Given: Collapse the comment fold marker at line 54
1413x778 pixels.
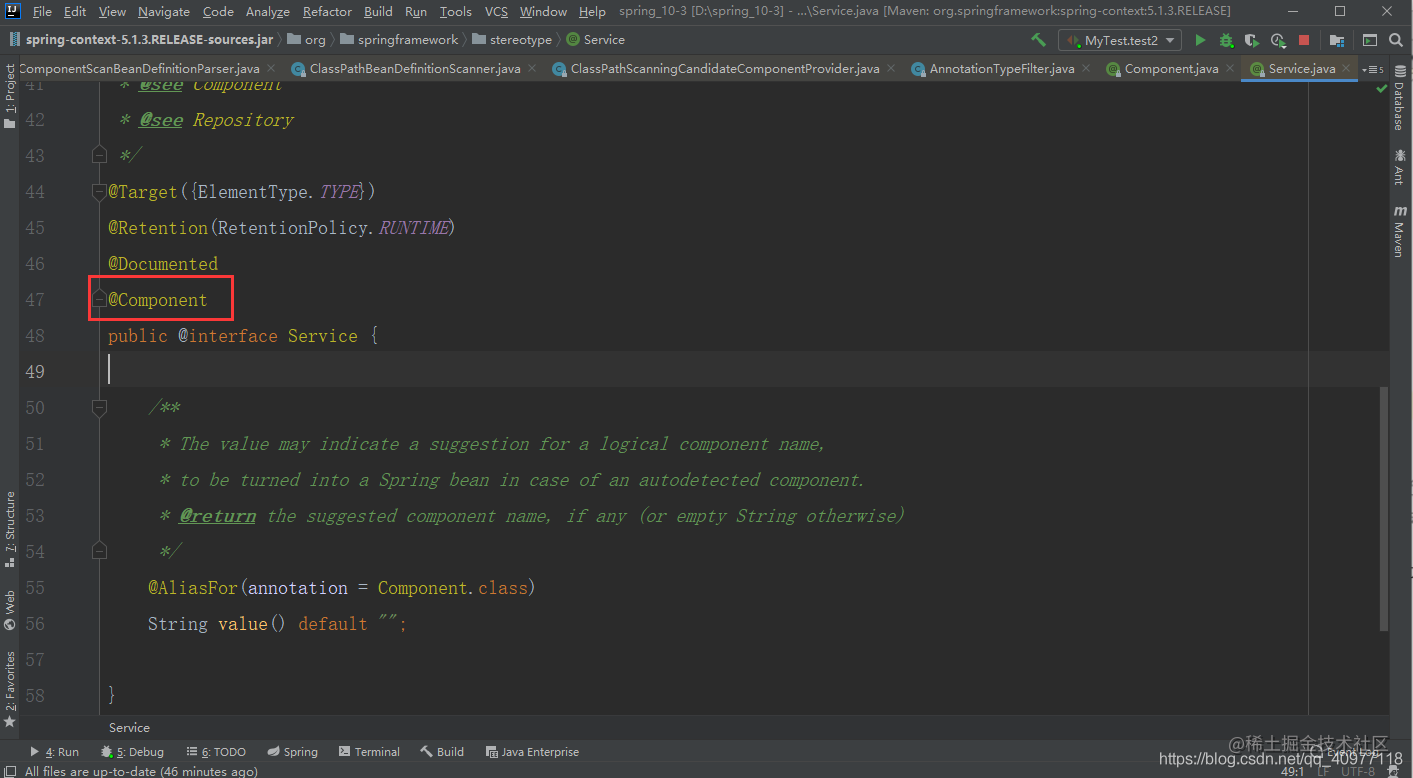Looking at the screenshot, I should point(99,551).
